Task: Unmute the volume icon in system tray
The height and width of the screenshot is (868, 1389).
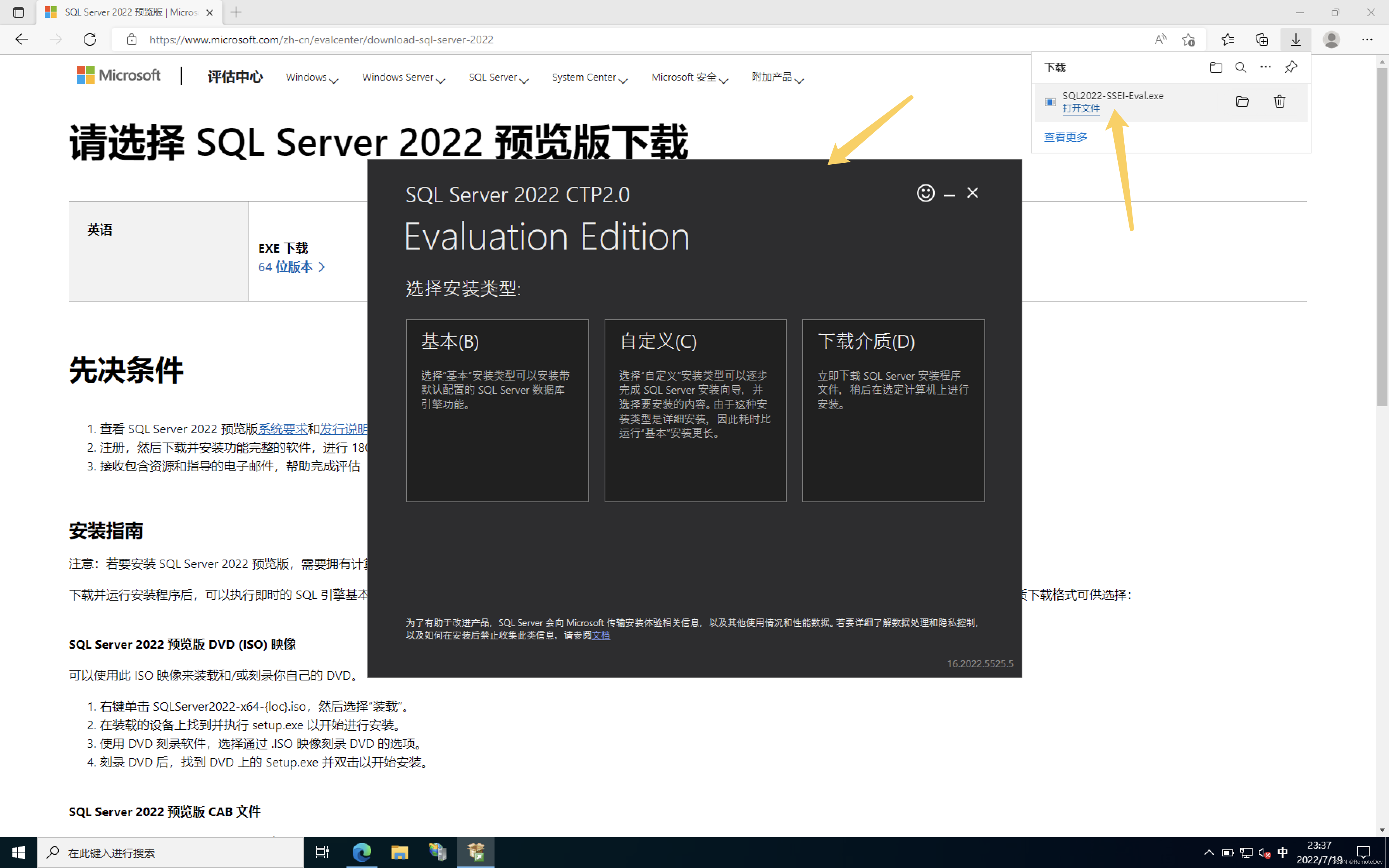Action: pyautogui.click(x=1265, y=853)
